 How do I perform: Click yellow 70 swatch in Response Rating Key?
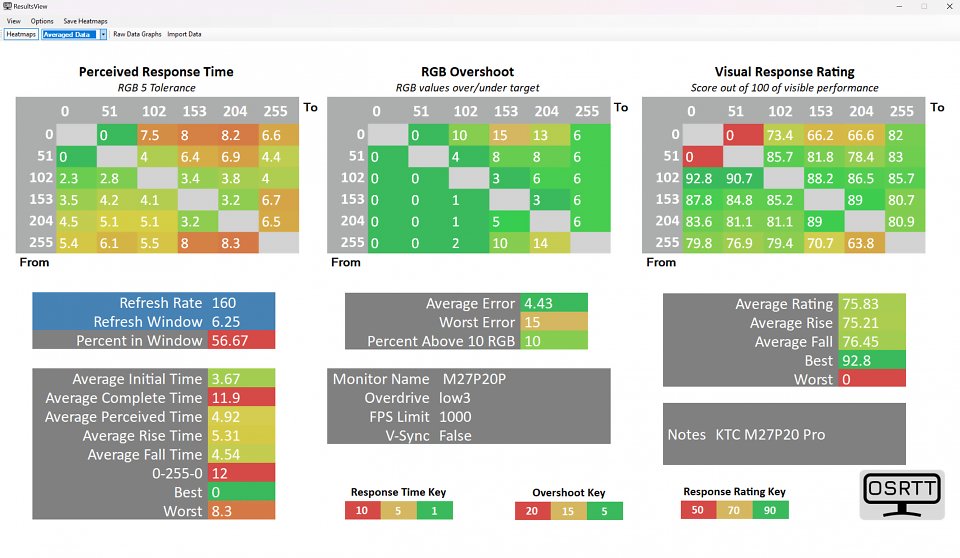734,510
